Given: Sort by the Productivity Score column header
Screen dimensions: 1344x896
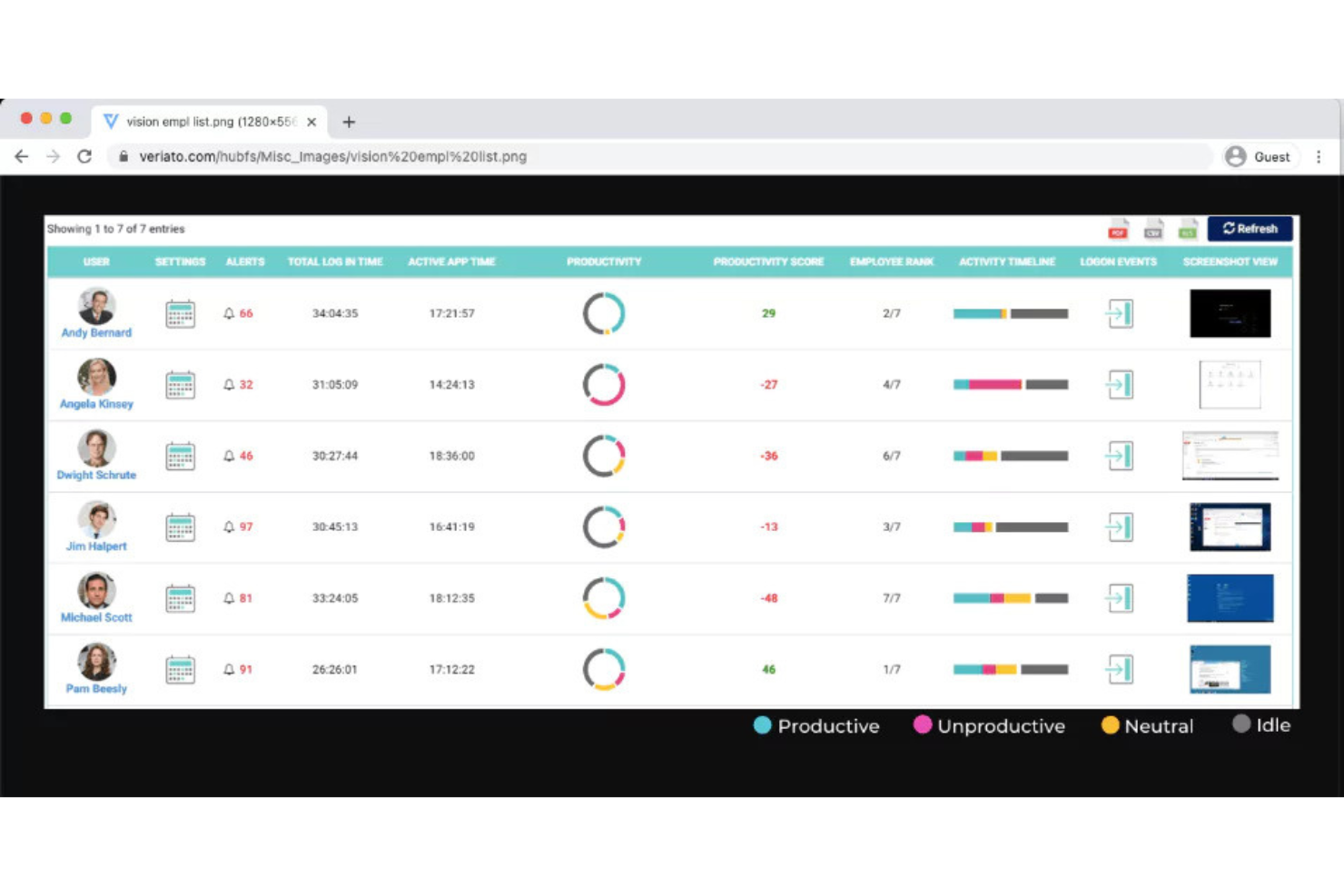Looking at the screenshot, I should [x=767, y=261].
